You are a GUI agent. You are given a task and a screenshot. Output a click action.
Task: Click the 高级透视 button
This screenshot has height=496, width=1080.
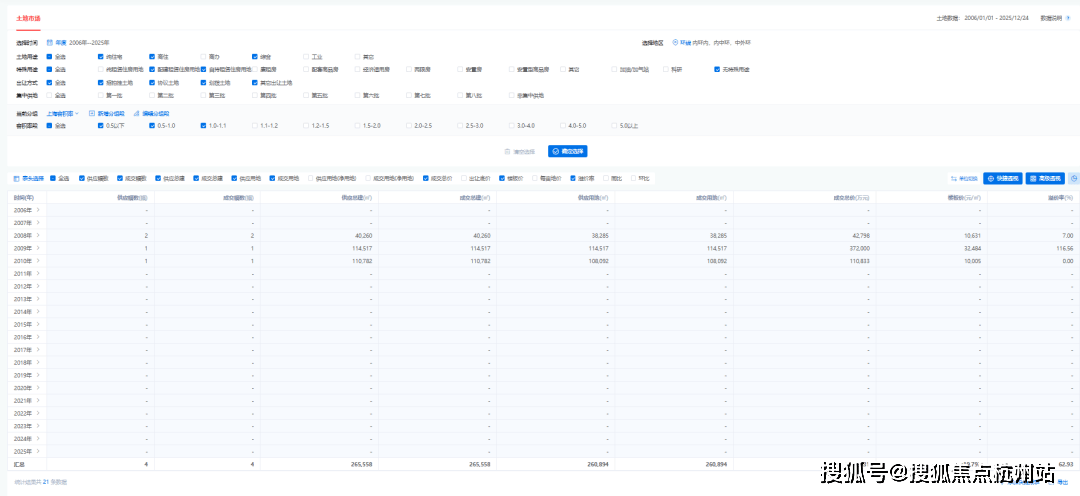tap(1045, 178)
